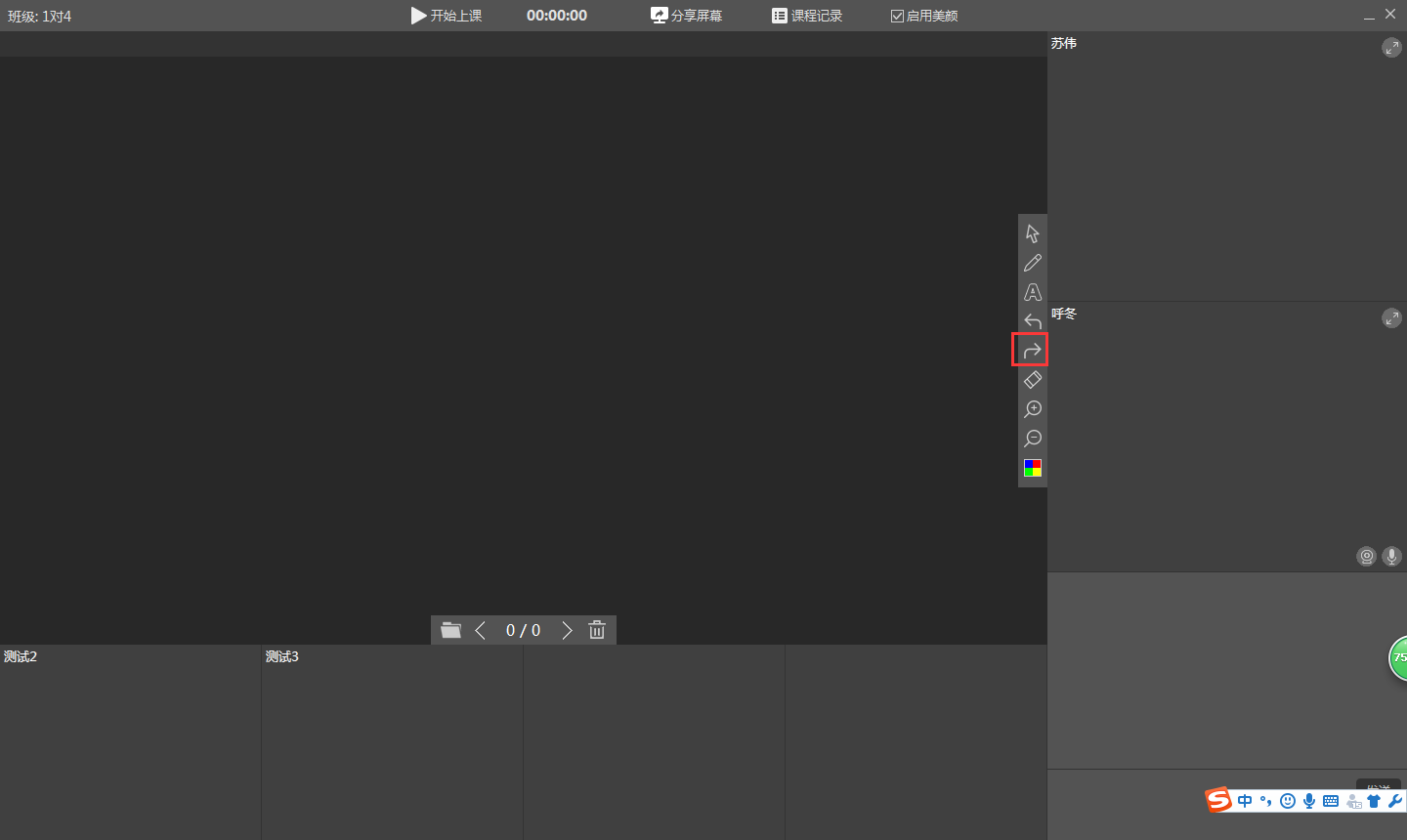Zoom out of the whiteboard

coord(1033,439)
